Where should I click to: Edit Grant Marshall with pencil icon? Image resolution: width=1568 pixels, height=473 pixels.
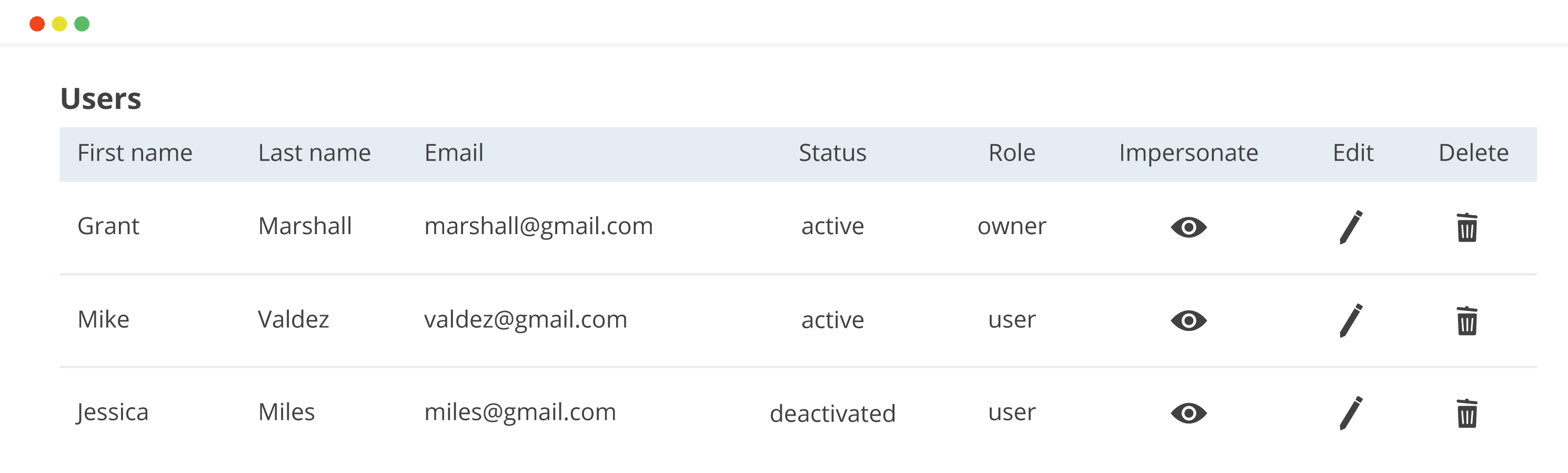[1351, 227]
